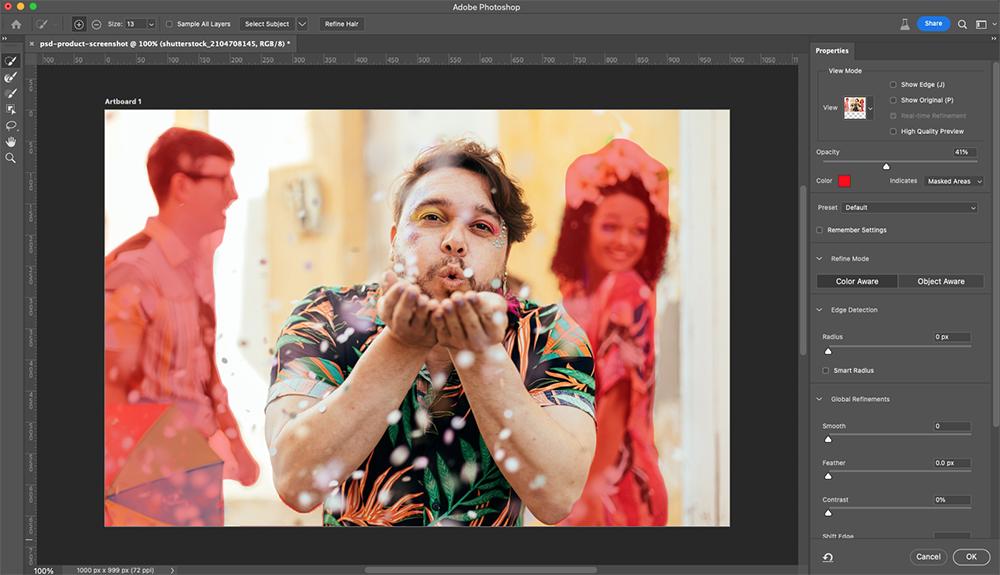Click the Select Subject button
Screen dimensions: 1000x575
point(267,24)
